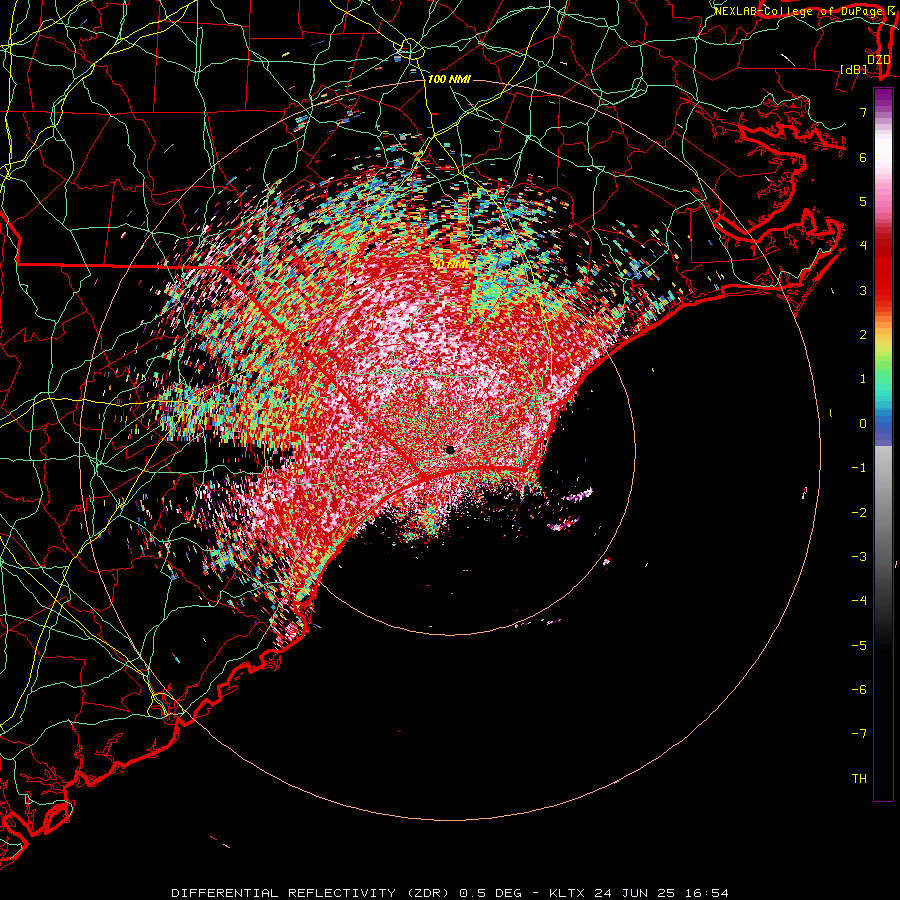The height and width of the screenshot is (900, 900).
Task: Click the 6 tick label on the scale
Action: [863, 157]
